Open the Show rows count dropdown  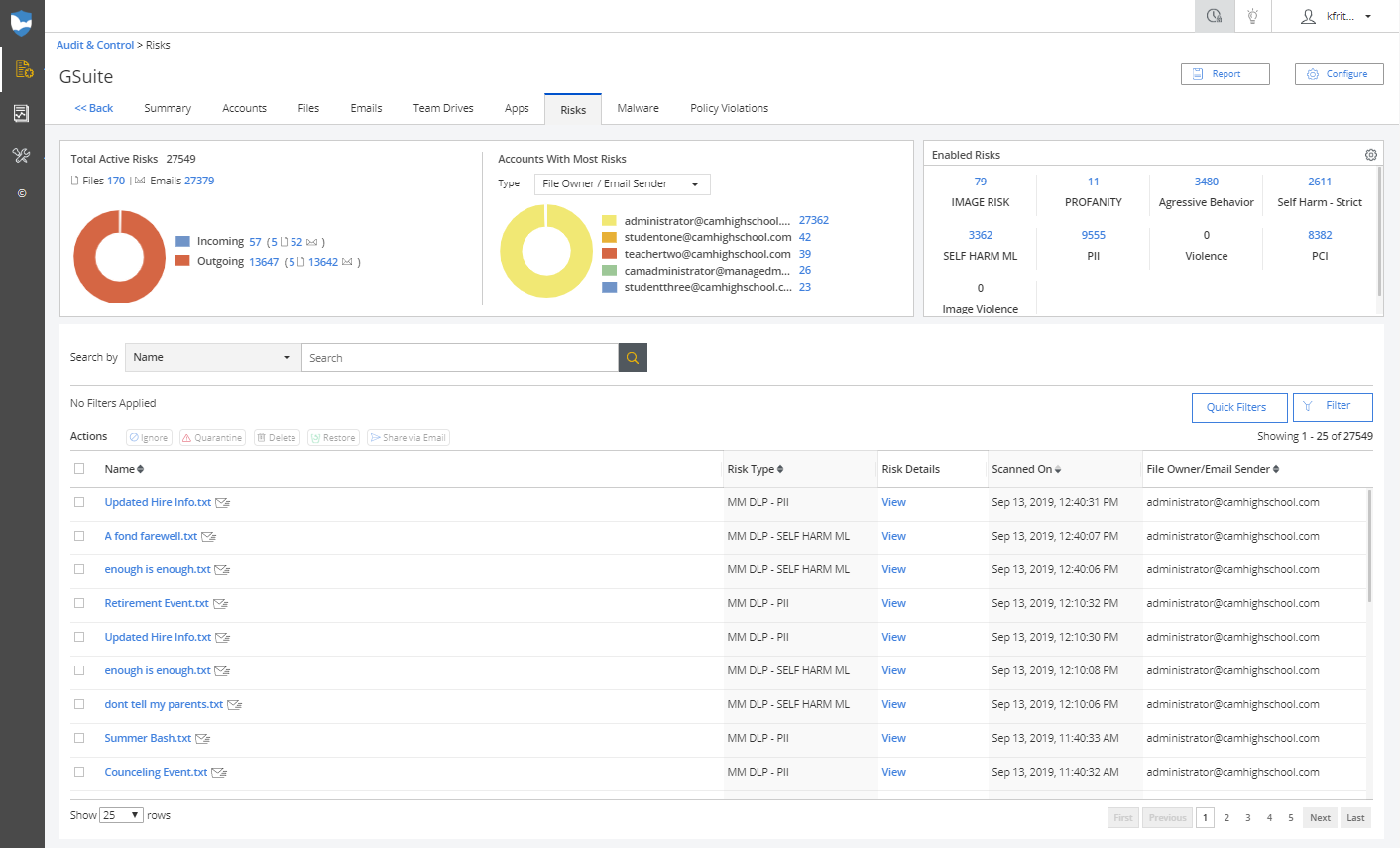(x=121, y=815)
